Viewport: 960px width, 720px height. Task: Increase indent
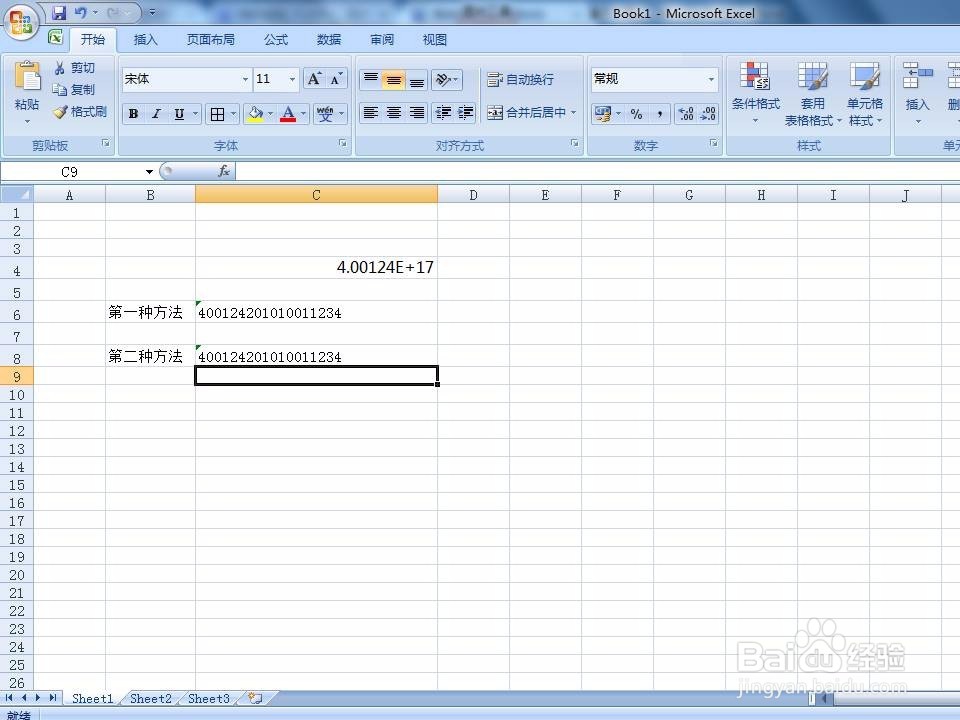(465, 113)
